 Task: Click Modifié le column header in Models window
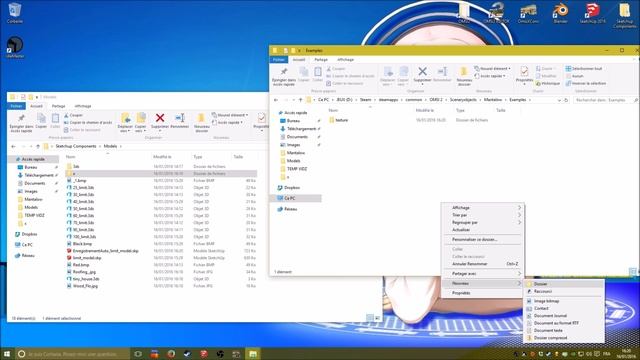coord(162,157)
